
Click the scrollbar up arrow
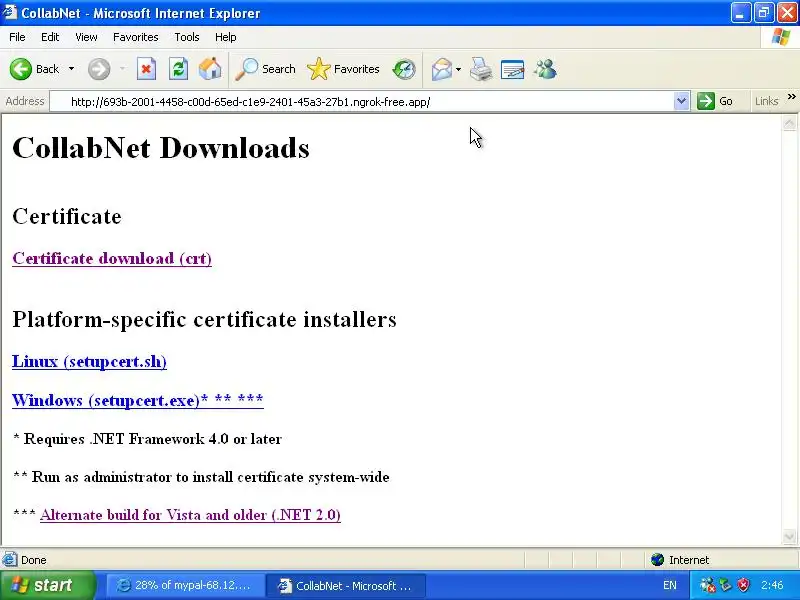coord(789,123)
